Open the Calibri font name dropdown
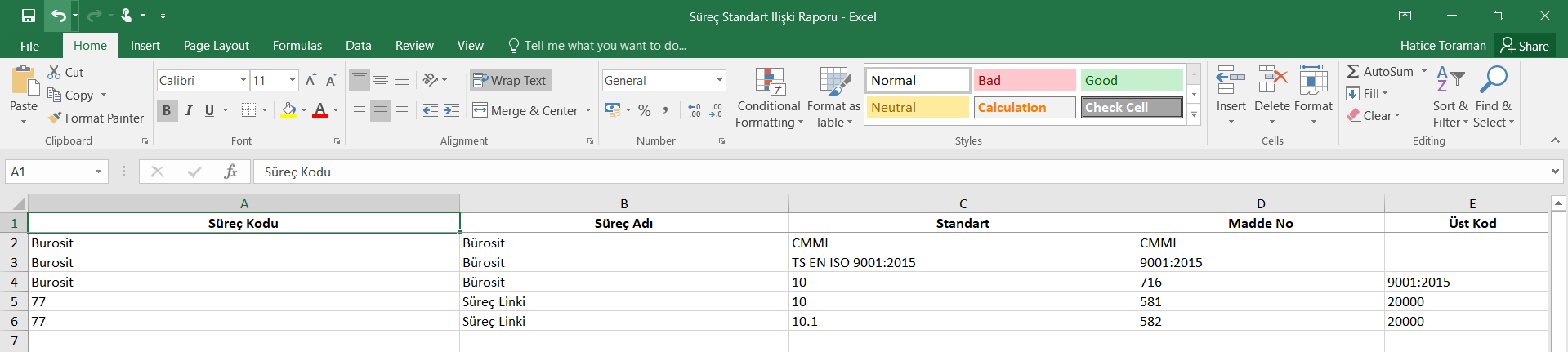 coord(243,80)
